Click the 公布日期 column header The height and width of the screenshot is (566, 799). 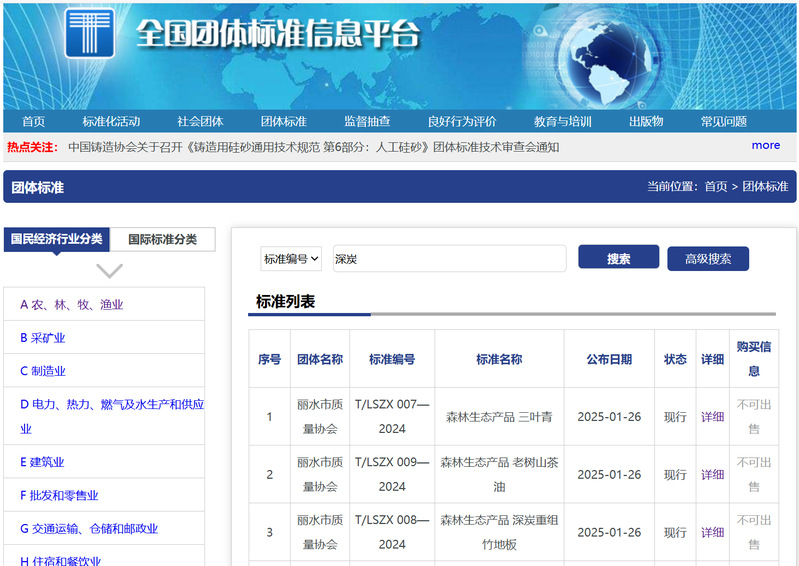pos(609,359)
